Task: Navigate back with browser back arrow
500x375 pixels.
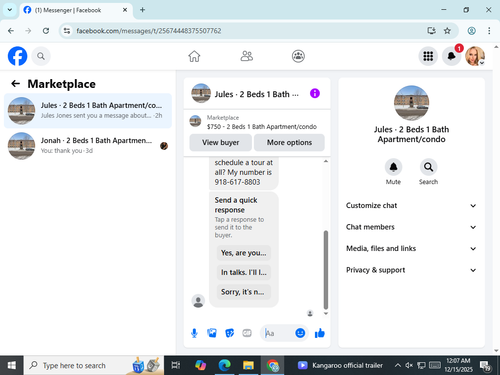Action: tap(11, 31)
